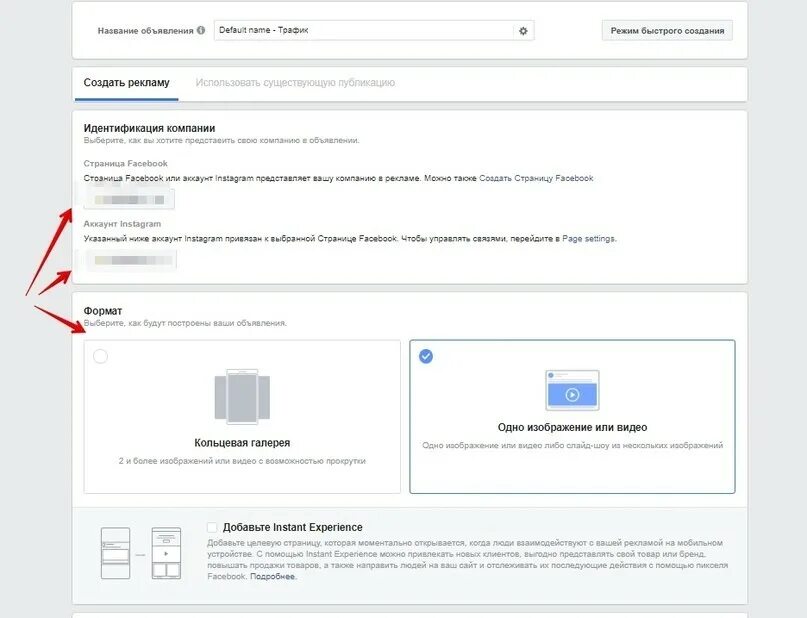807x618 pixels.
Task: Select the Одно изображение или видео radio button
Action: (426, 356)
